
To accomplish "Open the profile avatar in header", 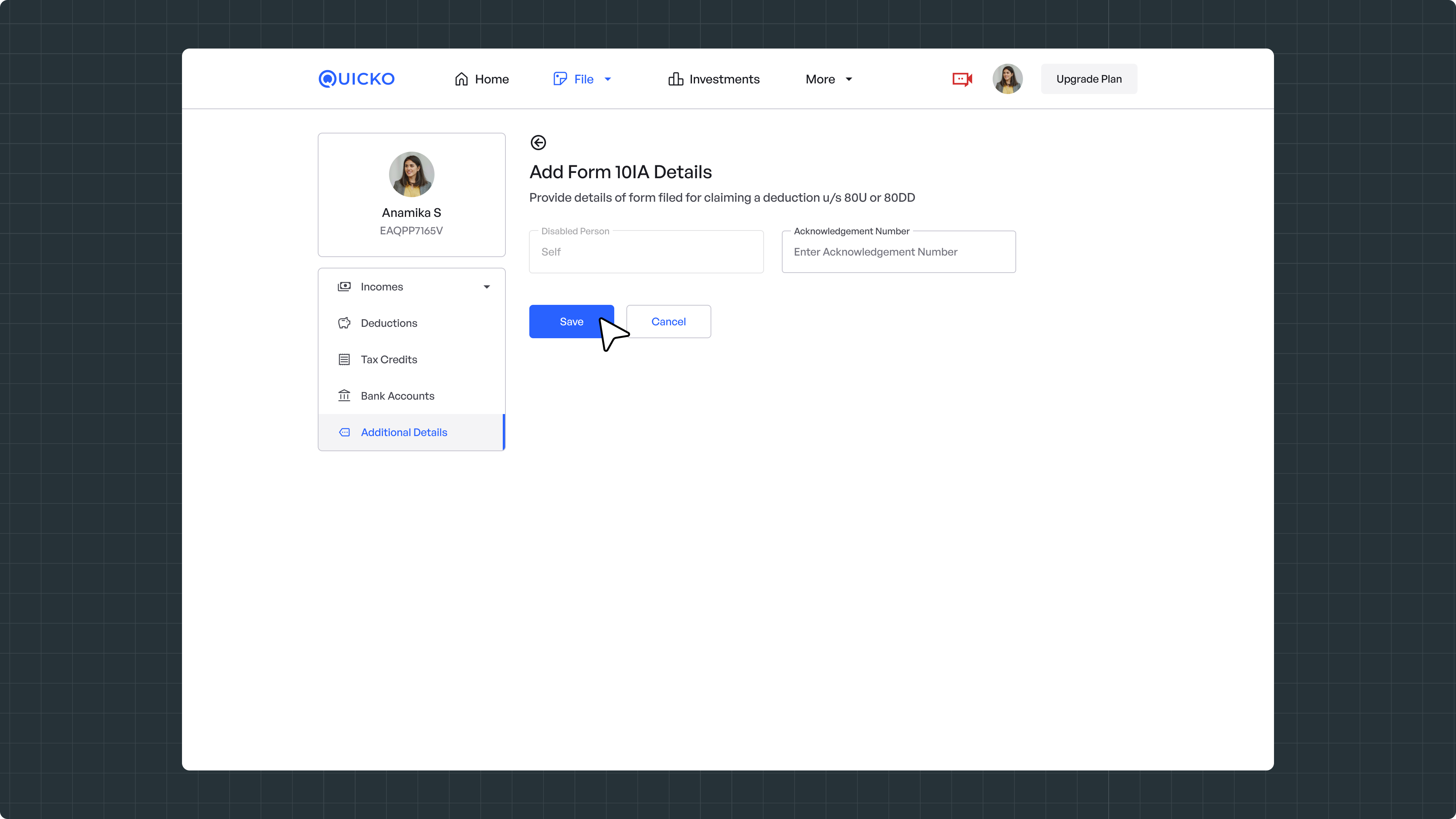I will pos(1007,79).
